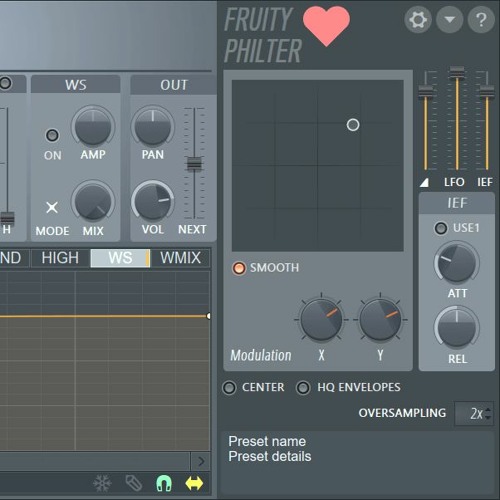
Task: Click the WS AMP knob
Action: click(x=93, y=127)
